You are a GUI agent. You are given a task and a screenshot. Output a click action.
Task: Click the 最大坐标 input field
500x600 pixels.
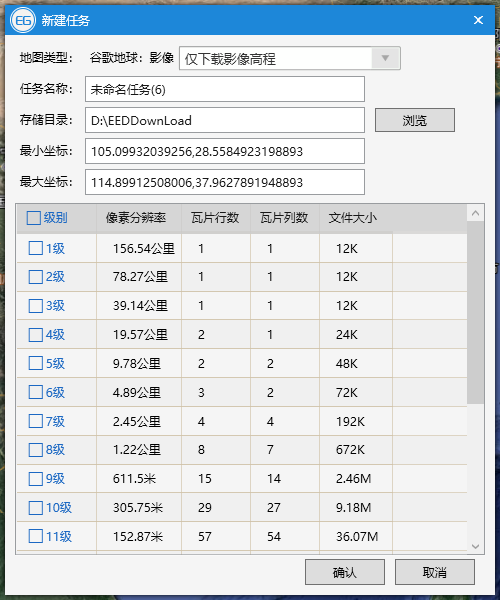coord(225,182)
